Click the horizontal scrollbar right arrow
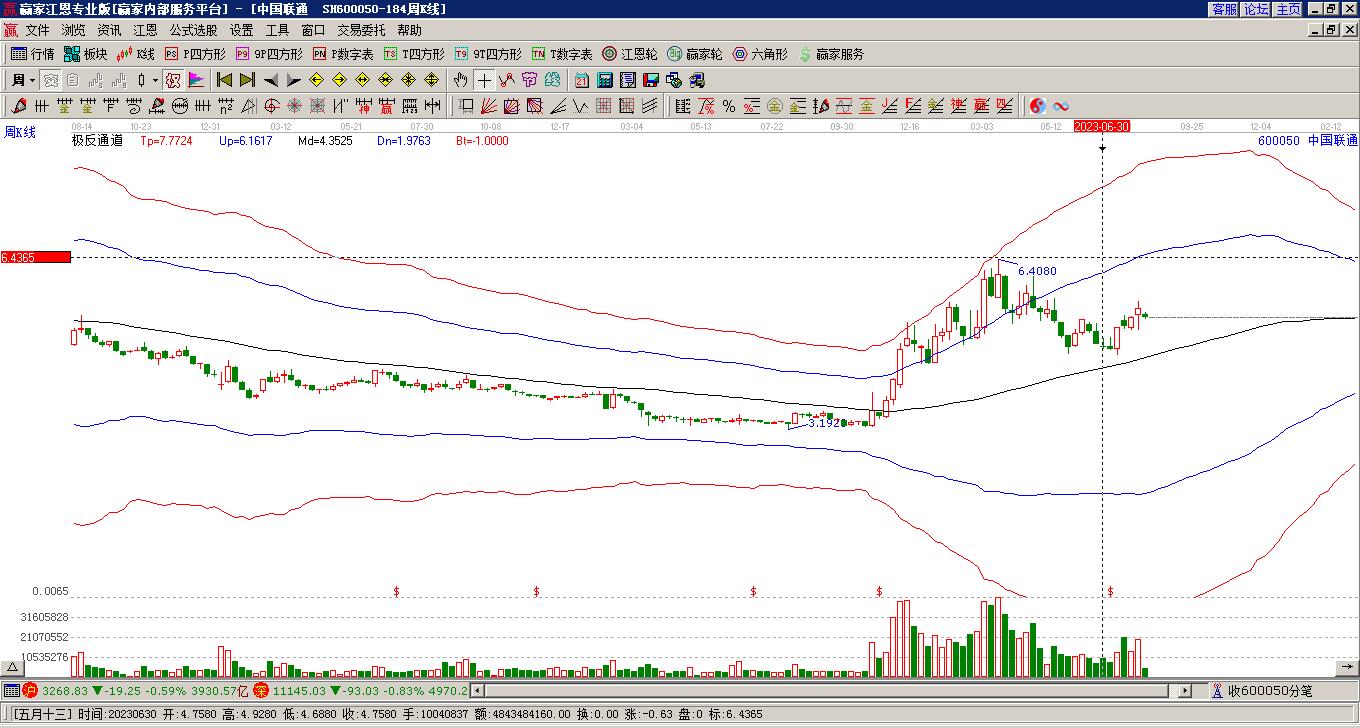 coord(1185,691)
